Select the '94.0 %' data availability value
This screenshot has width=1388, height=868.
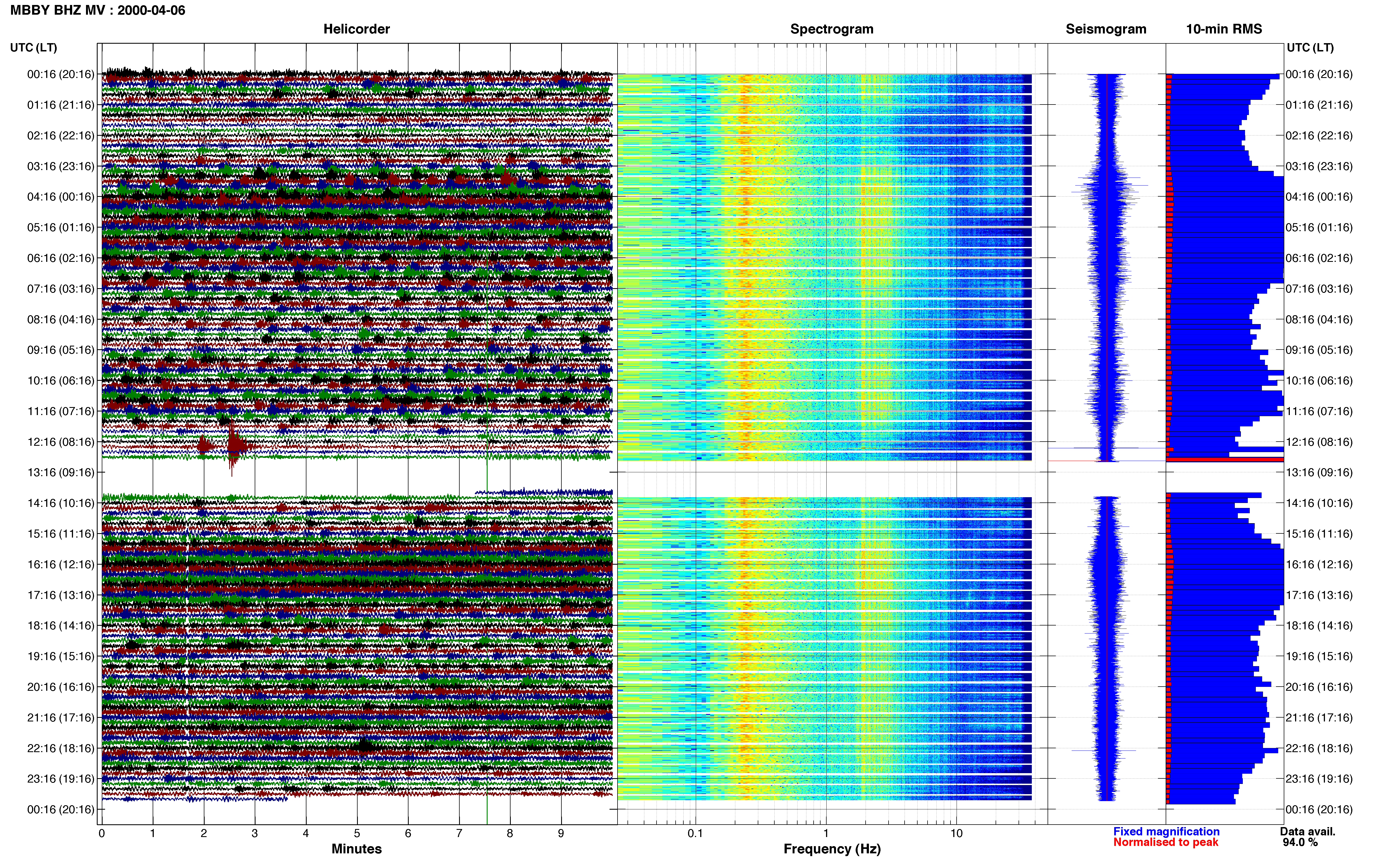pyautogui.click(x=1300, y=843)
